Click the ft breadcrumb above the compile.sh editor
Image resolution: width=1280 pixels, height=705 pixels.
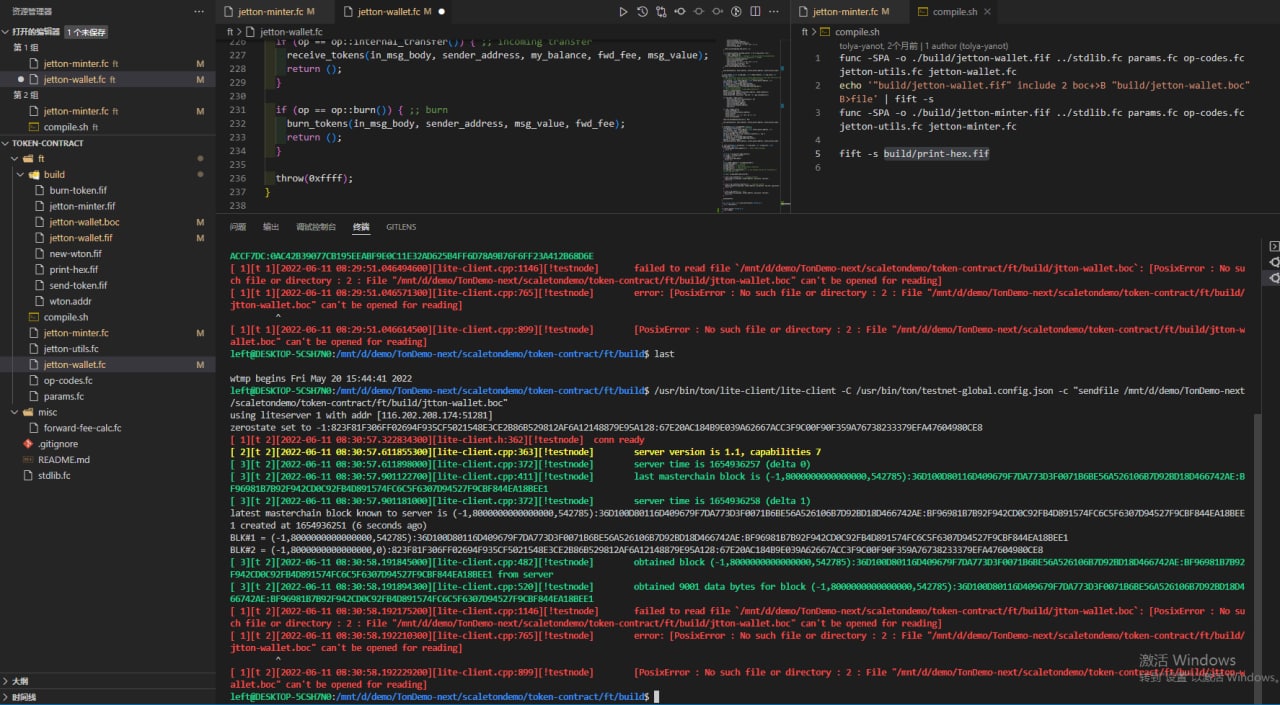point(806,32)
